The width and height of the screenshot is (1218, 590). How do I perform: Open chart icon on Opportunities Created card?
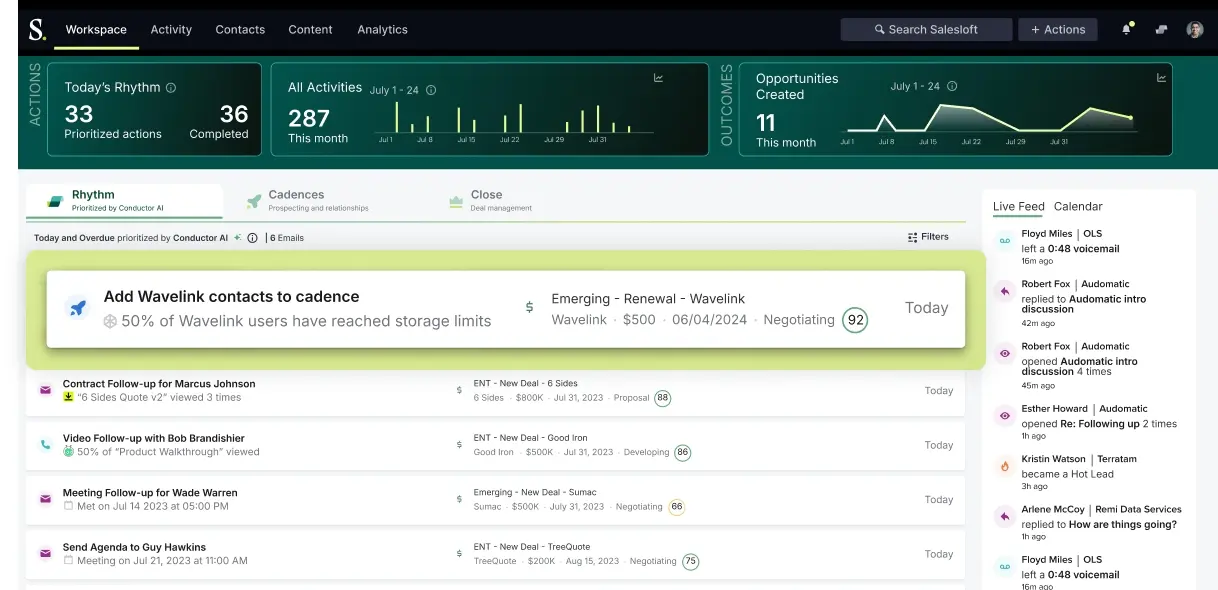[x=1161, y=78]
